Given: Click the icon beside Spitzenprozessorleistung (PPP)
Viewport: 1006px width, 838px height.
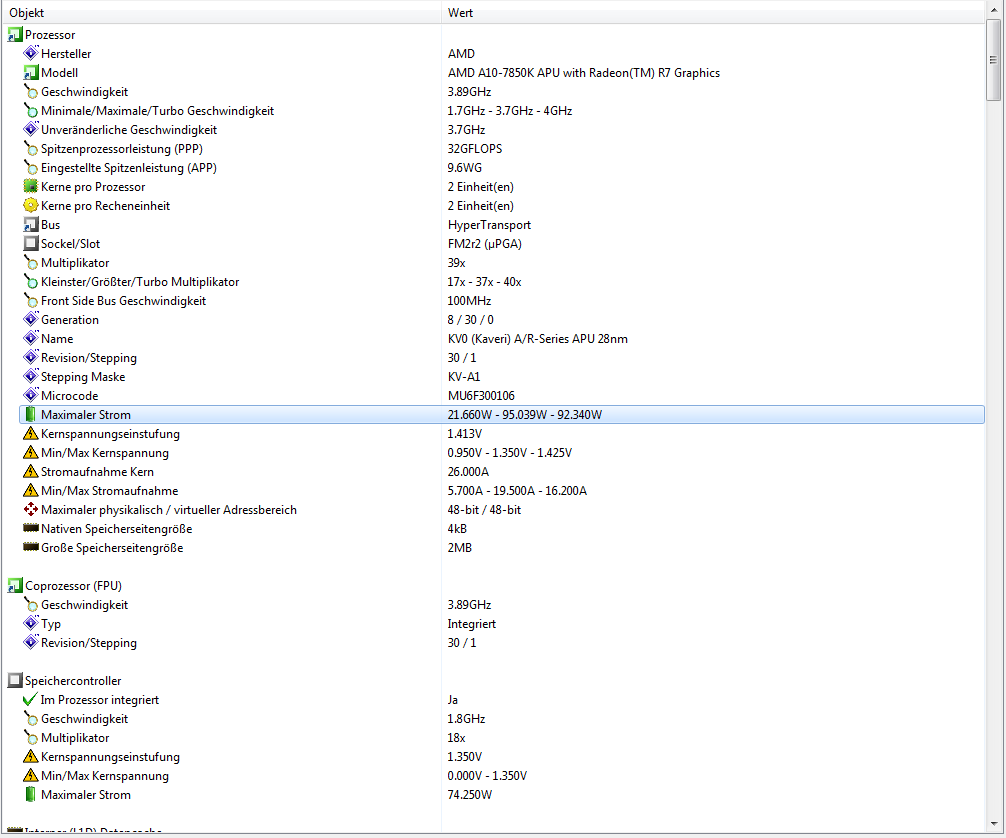Looking at the screenshot, I should (x=31, y=148).
